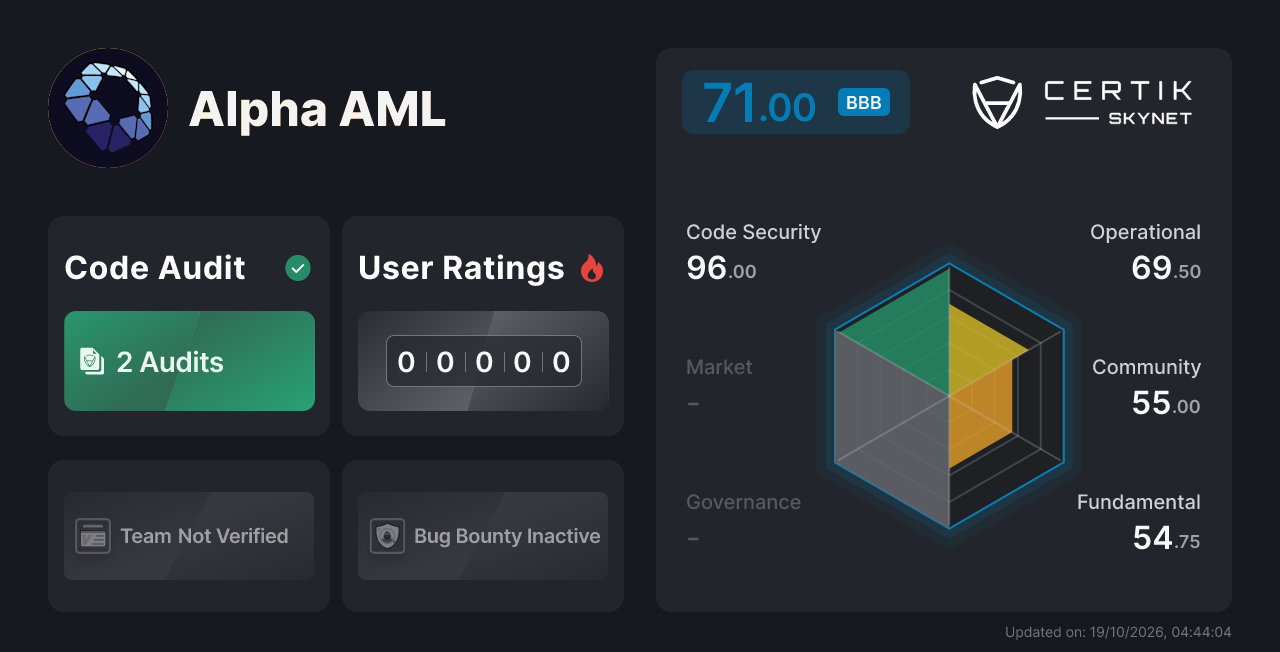
Task: Click the flame icon beside User Ratings
Action: [592, 268]
